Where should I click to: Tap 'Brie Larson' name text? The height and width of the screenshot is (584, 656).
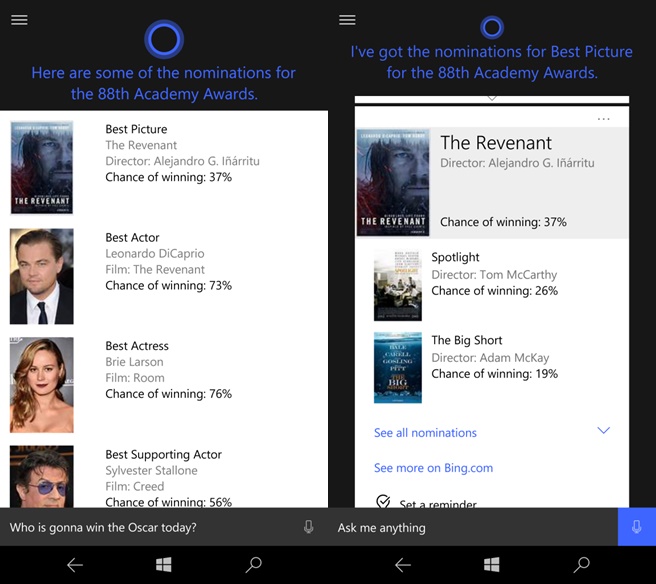pyautogui.click(x=134, y=362)
